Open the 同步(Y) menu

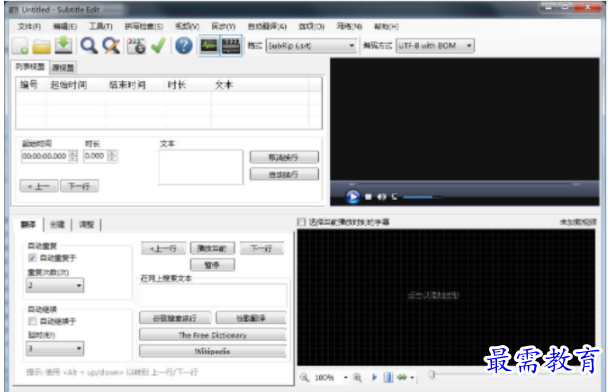click(x=223, y=26)
